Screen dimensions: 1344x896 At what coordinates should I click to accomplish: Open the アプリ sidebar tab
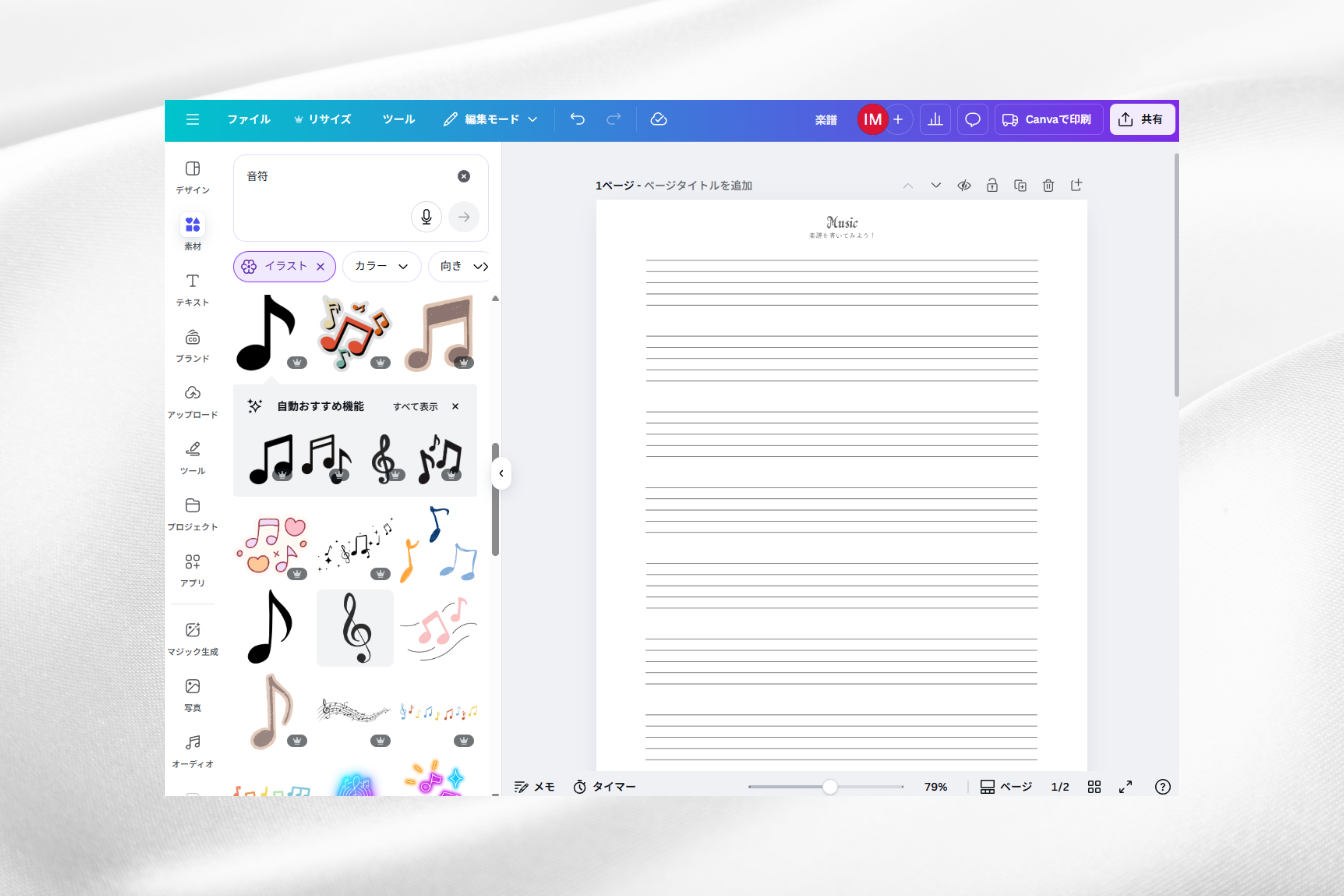[193, 570]
